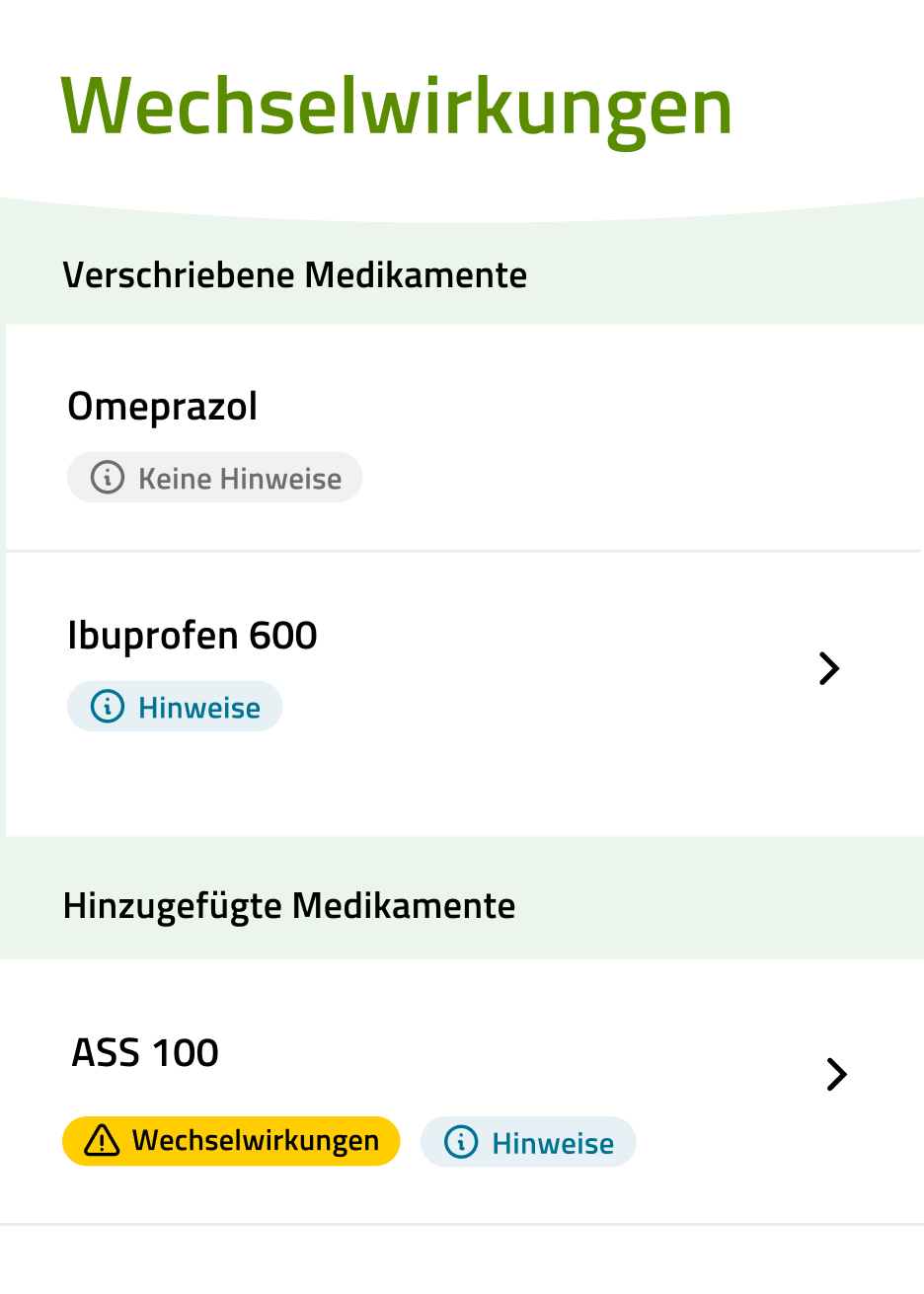Click the green 'Wechselwirkungen' page title
Screen dimensions: 924x1294
tap(396, 107)
